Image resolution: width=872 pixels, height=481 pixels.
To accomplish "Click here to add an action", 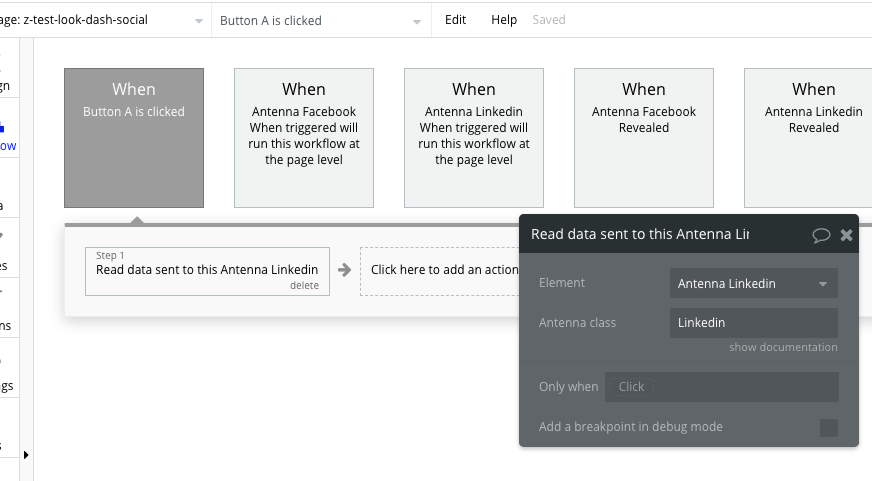I will click(440, 270).
